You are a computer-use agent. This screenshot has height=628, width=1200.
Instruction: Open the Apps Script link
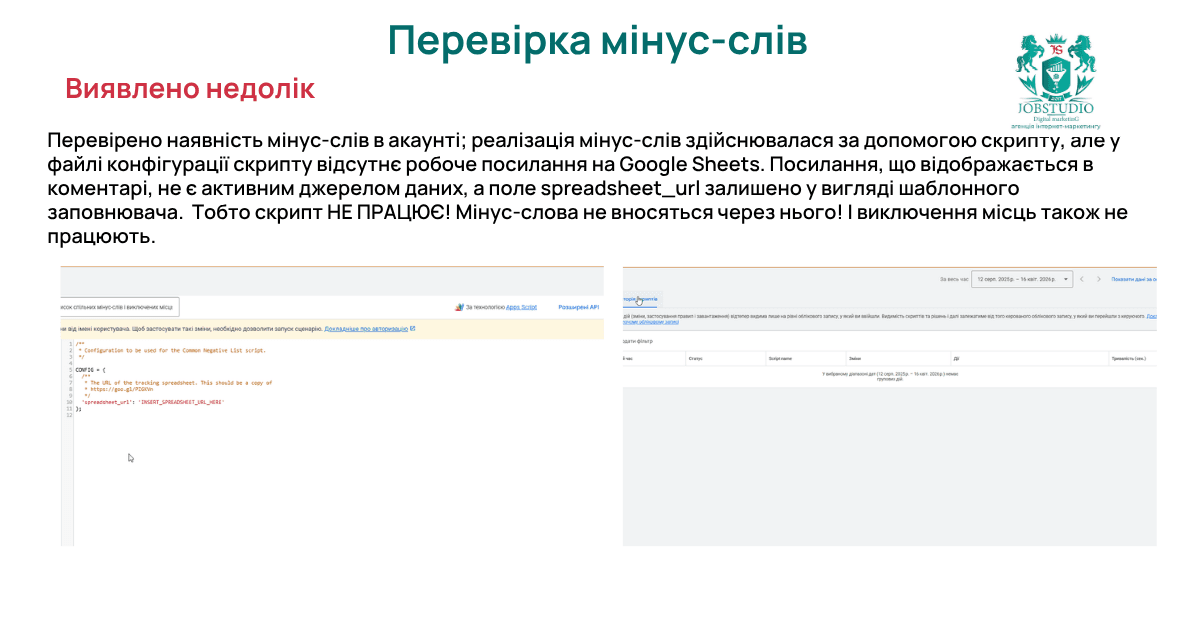coord(521,307)
